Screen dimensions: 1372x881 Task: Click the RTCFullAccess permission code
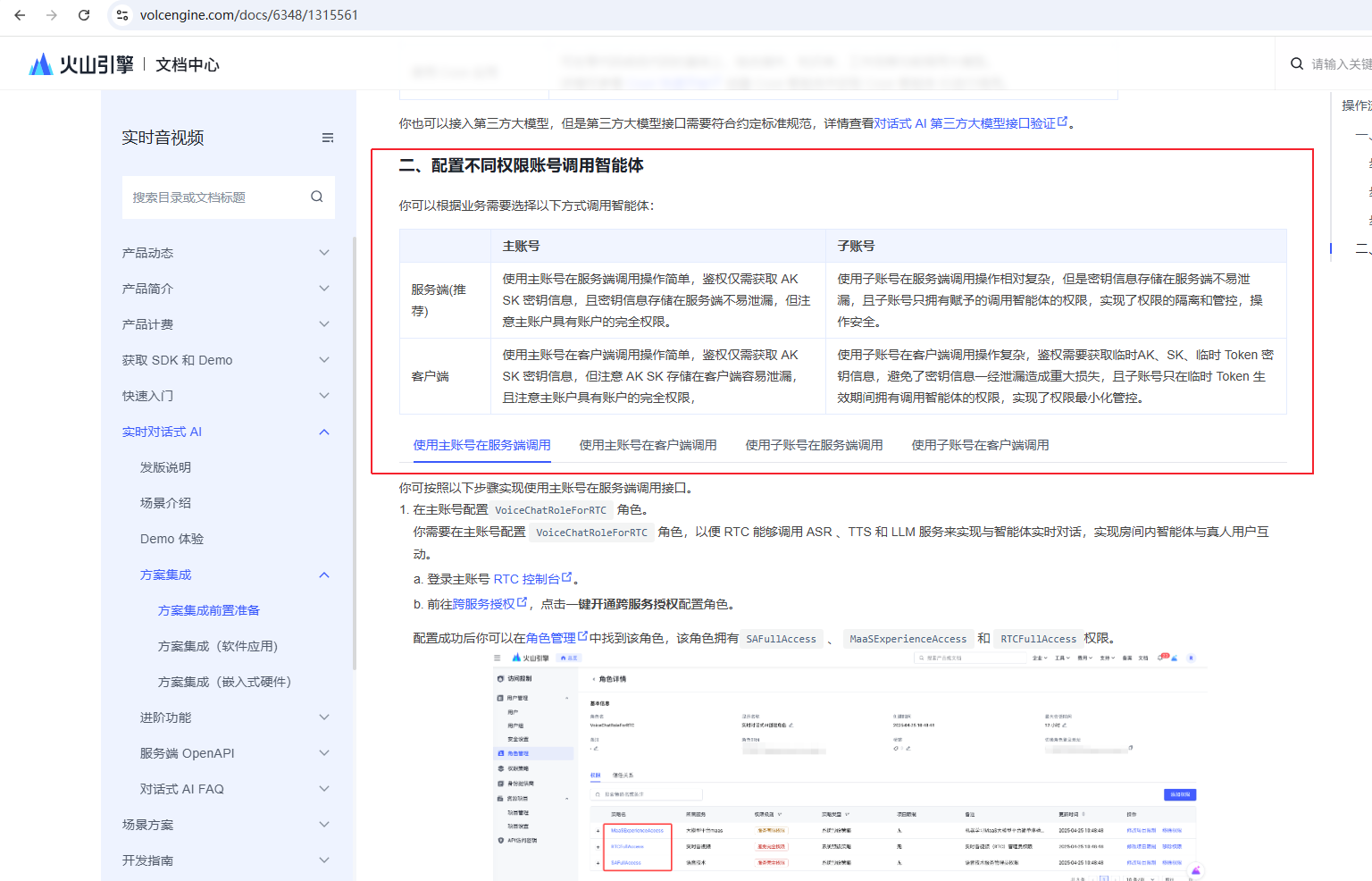pyautogui.click(x=1038, y=639)
